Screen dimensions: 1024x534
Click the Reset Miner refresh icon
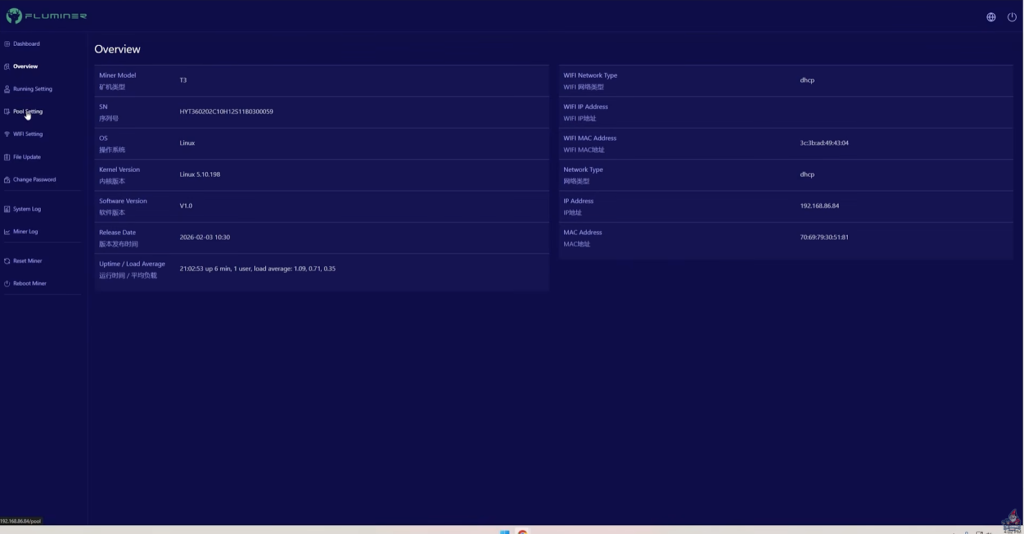coord(7,261)
